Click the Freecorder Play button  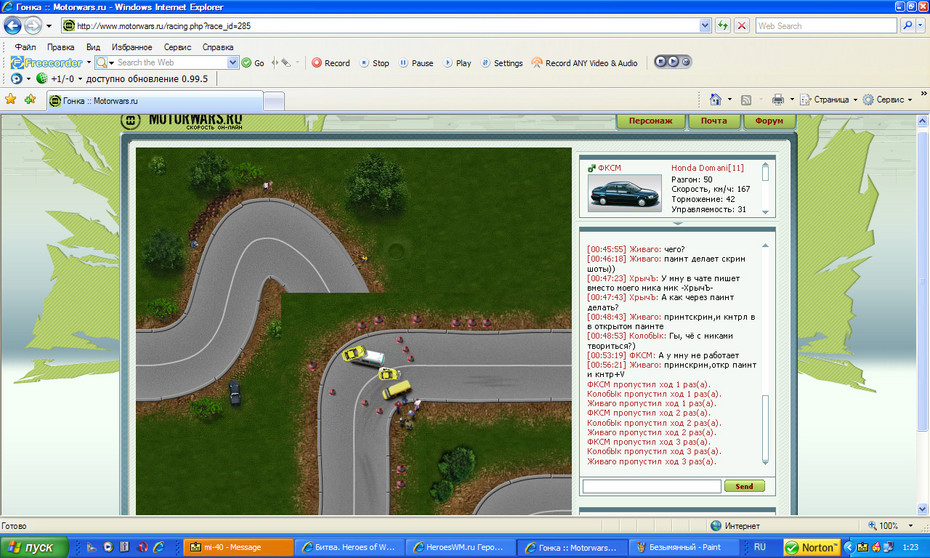[x=457, y=63]
